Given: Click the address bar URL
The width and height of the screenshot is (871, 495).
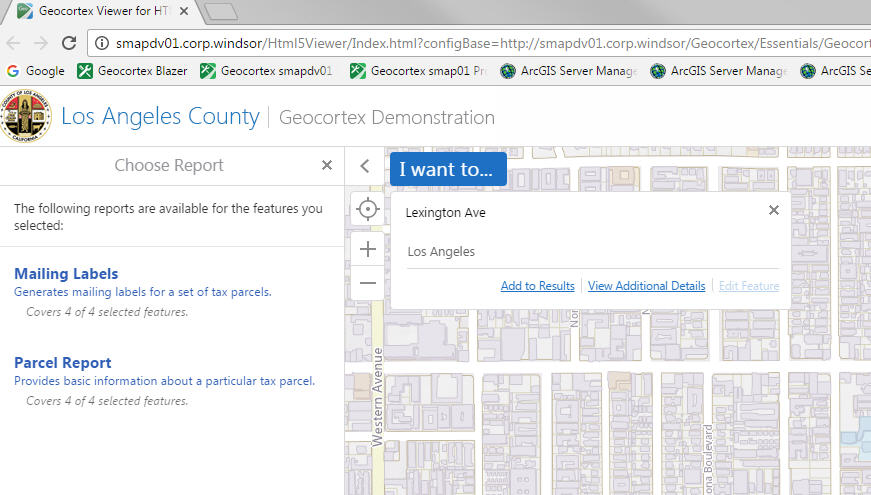Looking at the screenshot, I should tap(492, 43).
